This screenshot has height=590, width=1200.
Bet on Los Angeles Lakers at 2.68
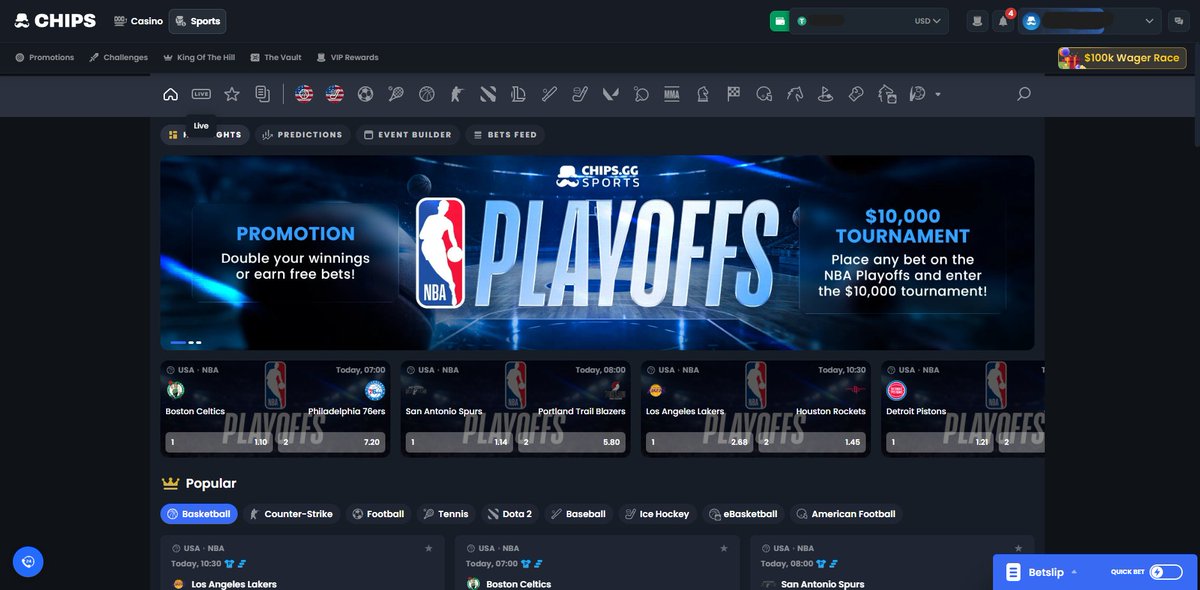pyautogui.click(x=697, y=441)
